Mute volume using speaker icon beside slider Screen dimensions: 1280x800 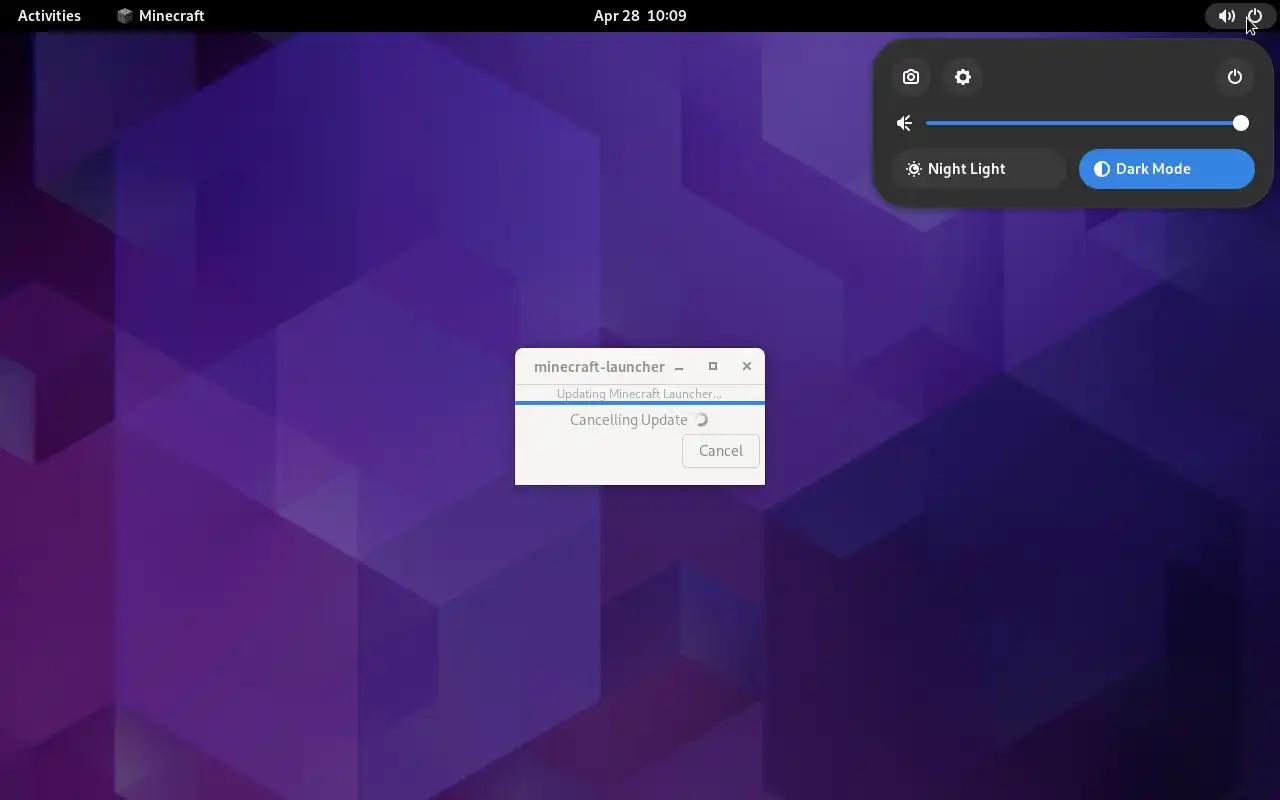pyautogui.click(x=904, y=123)
